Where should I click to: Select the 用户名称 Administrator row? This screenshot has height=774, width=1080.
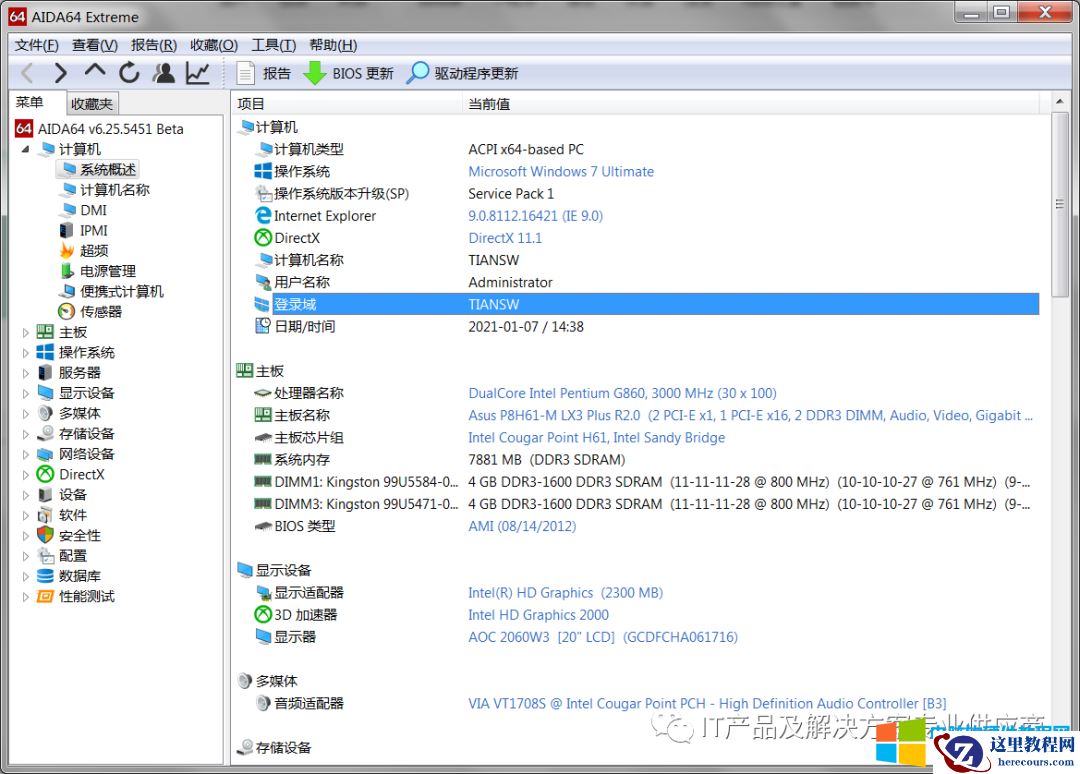click(646, 282)
